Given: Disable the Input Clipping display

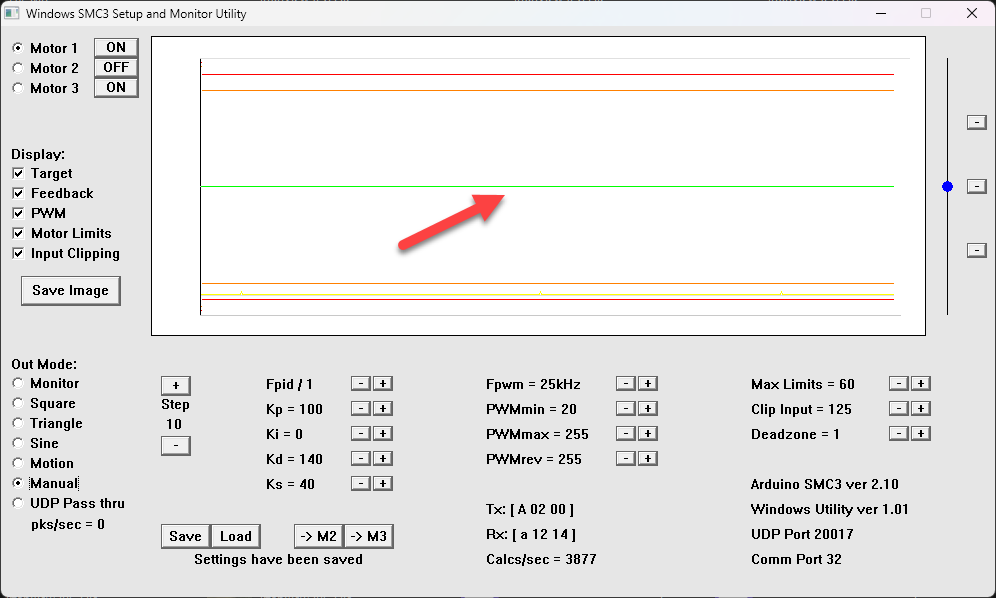Looking at the screenshot, I should pos(18,253).
